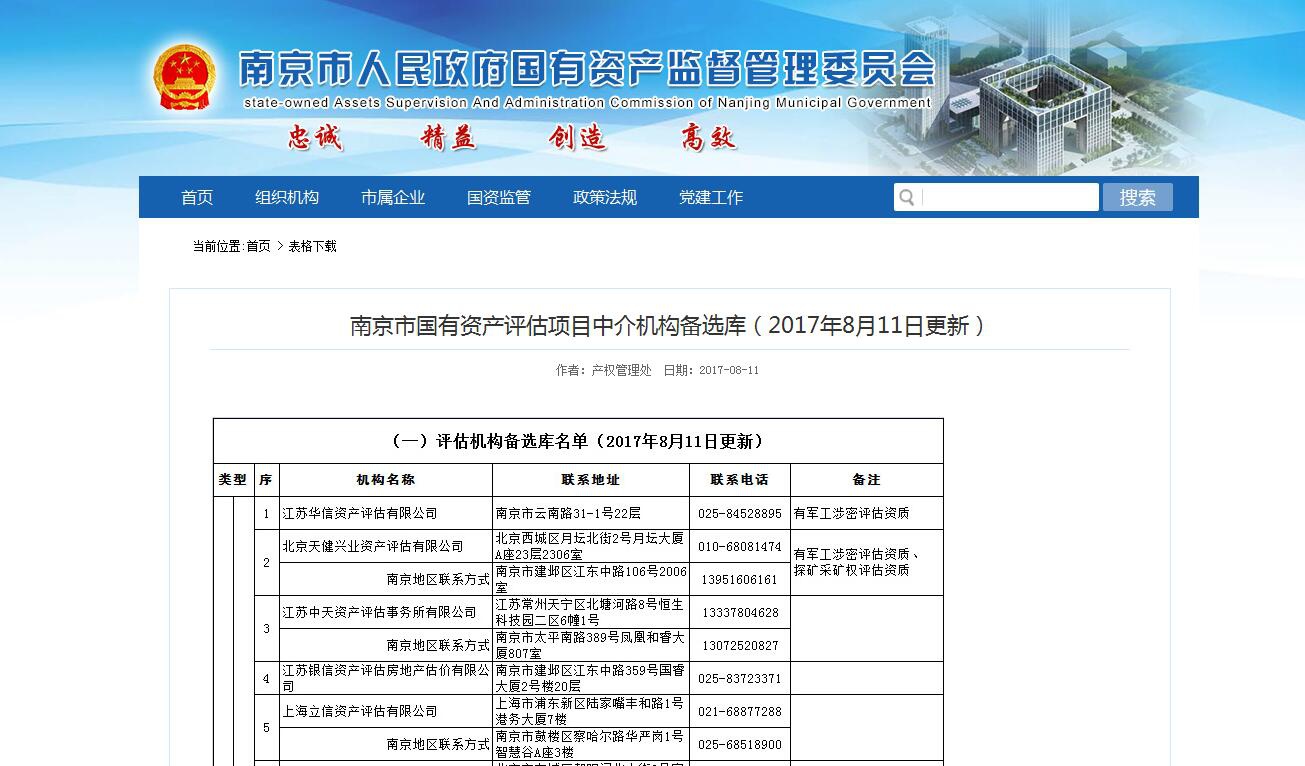Click address 上海市浦东新区陆家嘴丰和路1号港务大厦7楼
Image resolution: width=1305 pixels, height=766 pixels.
590,711
